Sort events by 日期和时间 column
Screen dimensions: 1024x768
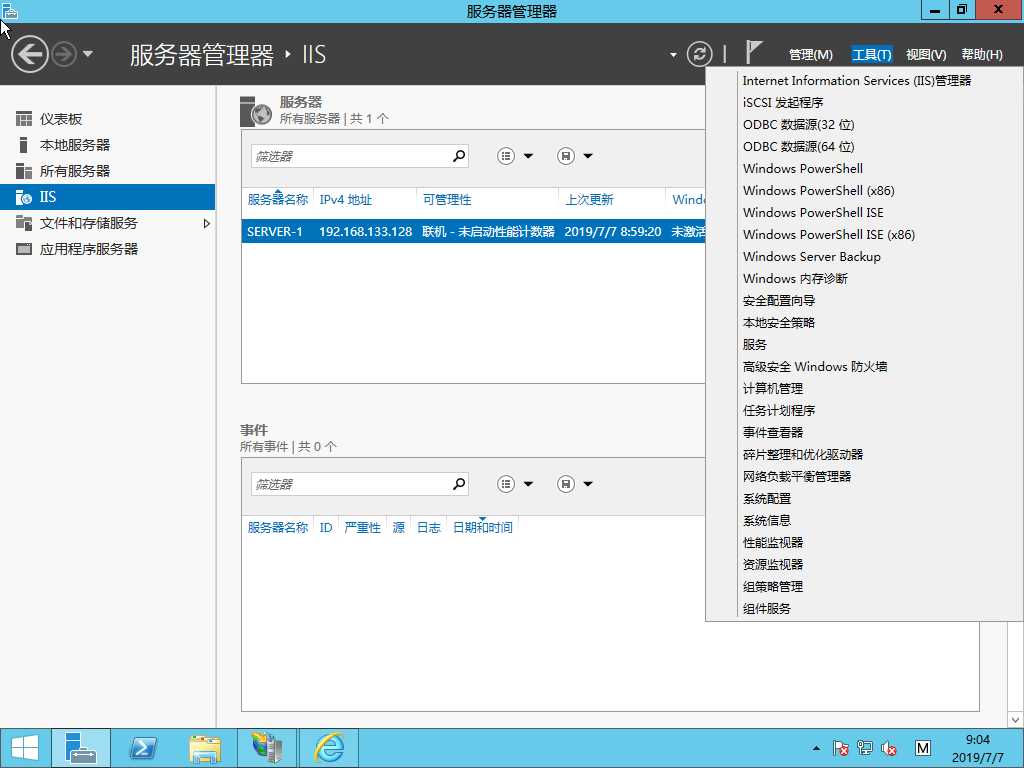(x=483, y=528)
